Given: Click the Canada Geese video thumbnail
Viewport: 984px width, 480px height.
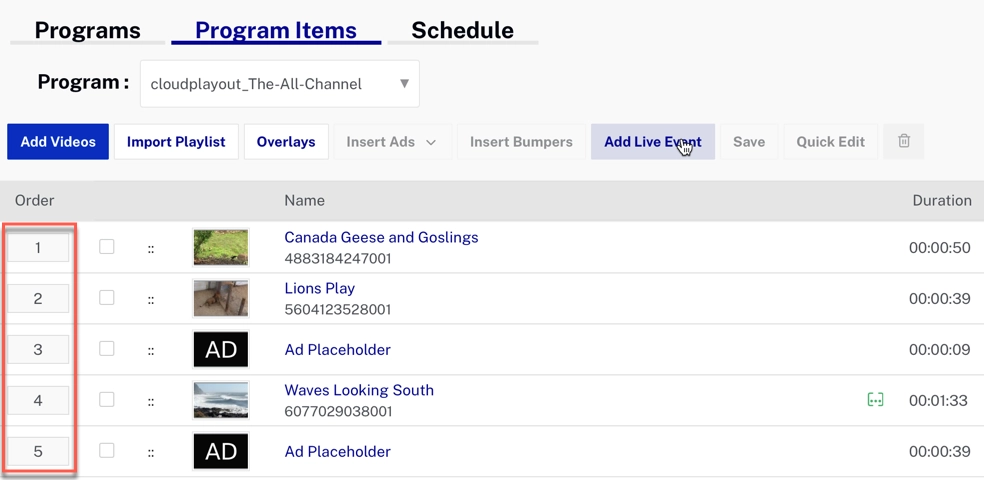Looking at the screenshot, I should pos(220,248).
